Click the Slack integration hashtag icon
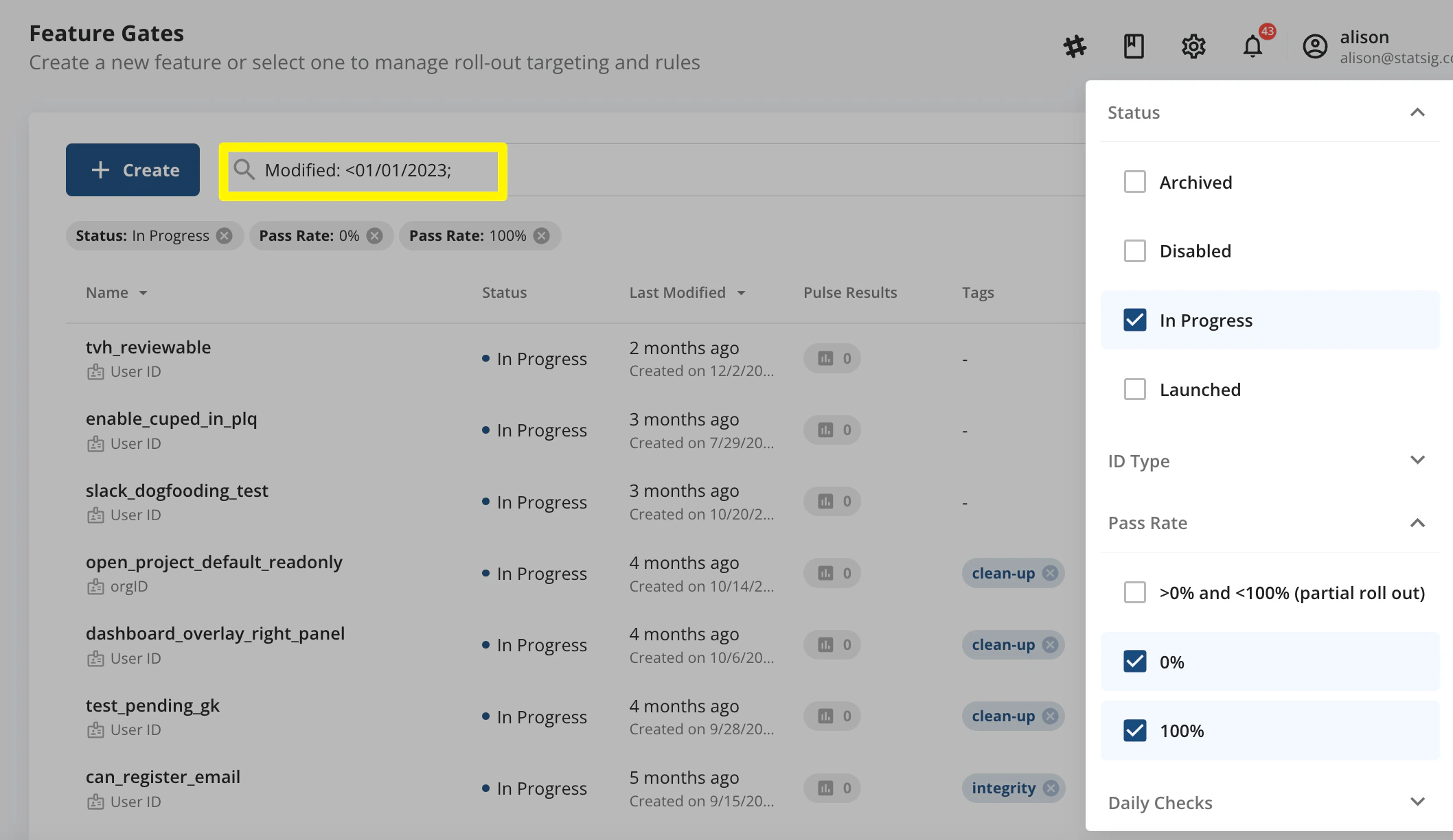Image resolution: width=1453 pixels, height=840 pixels. click(1075, 46)
